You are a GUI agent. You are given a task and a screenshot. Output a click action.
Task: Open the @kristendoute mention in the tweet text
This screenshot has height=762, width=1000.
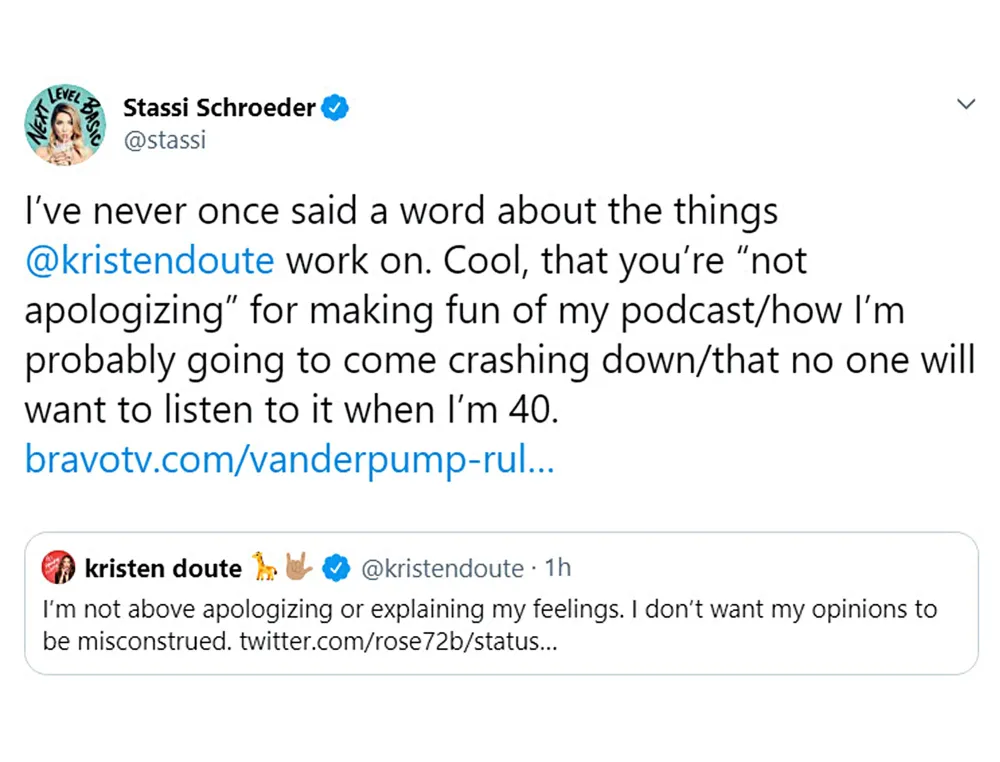[x=148, y=260]
